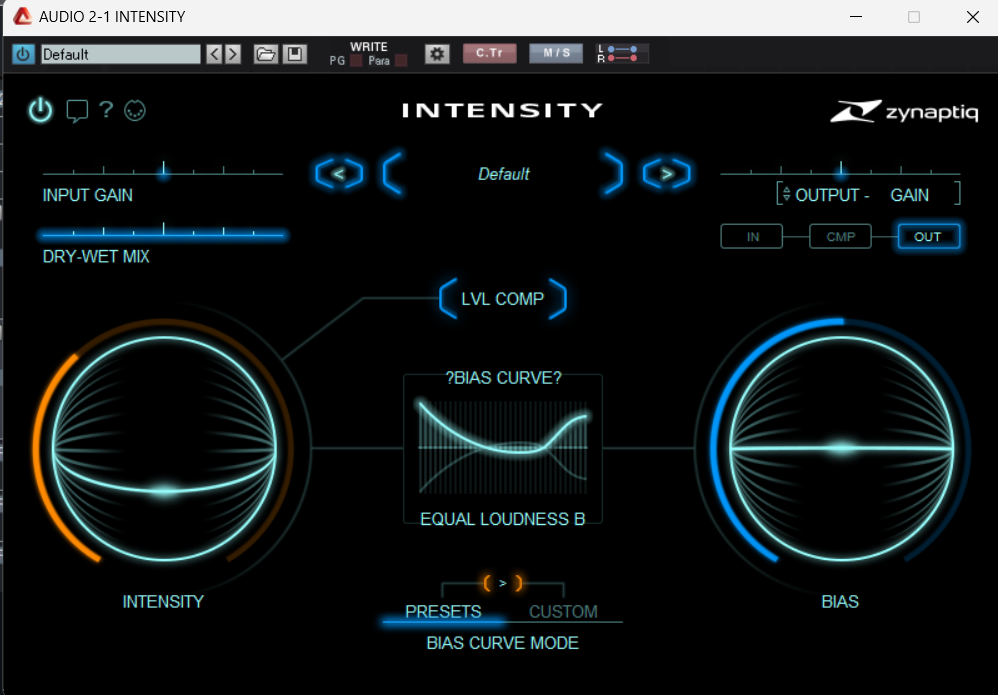This screenshot has width=998, height=695.
Task: Click the host preset name field
Action: (121, 54)
